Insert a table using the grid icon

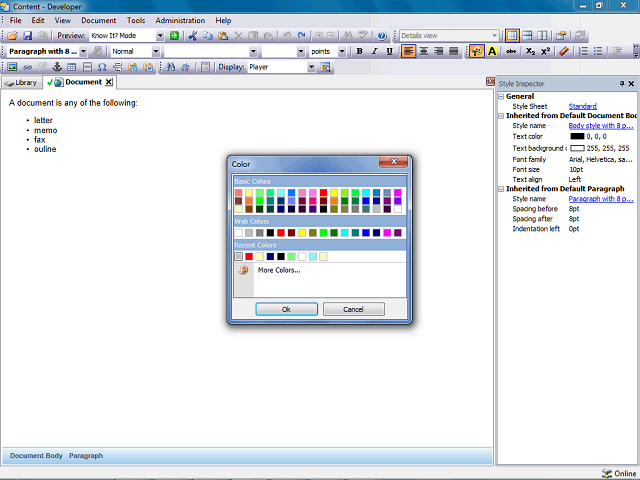71,67
